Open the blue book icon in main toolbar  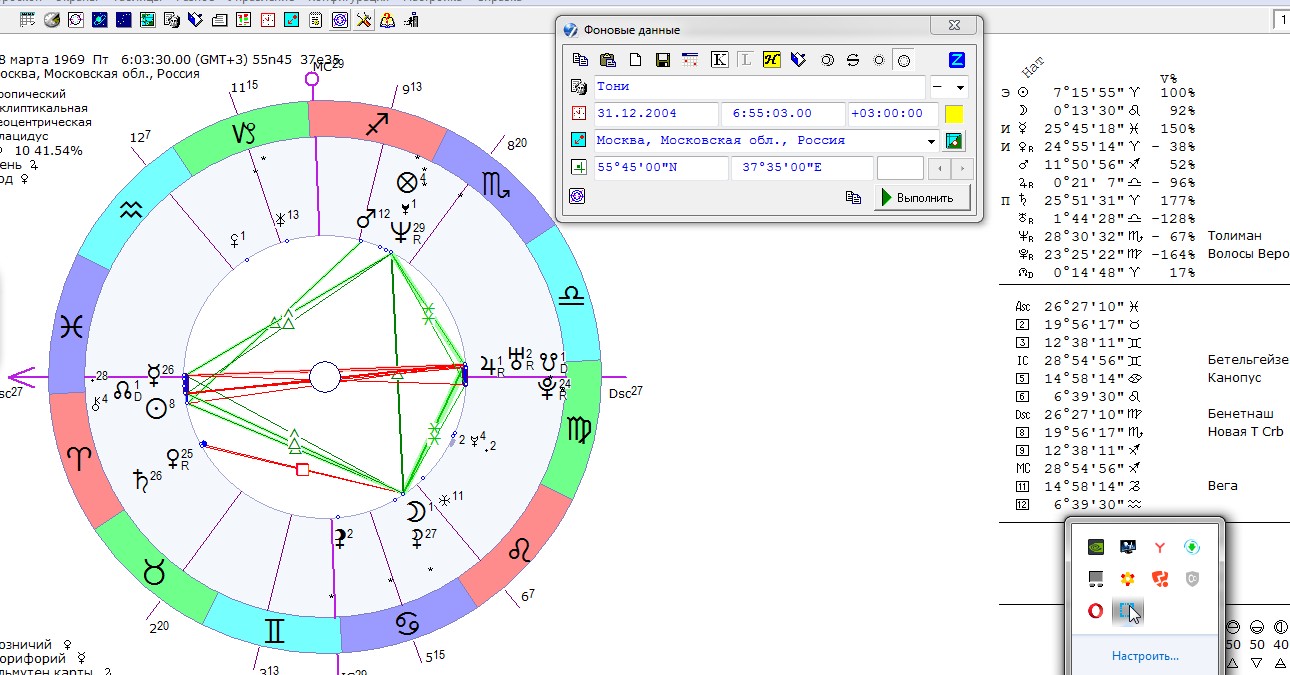click(x=195, y=19)
